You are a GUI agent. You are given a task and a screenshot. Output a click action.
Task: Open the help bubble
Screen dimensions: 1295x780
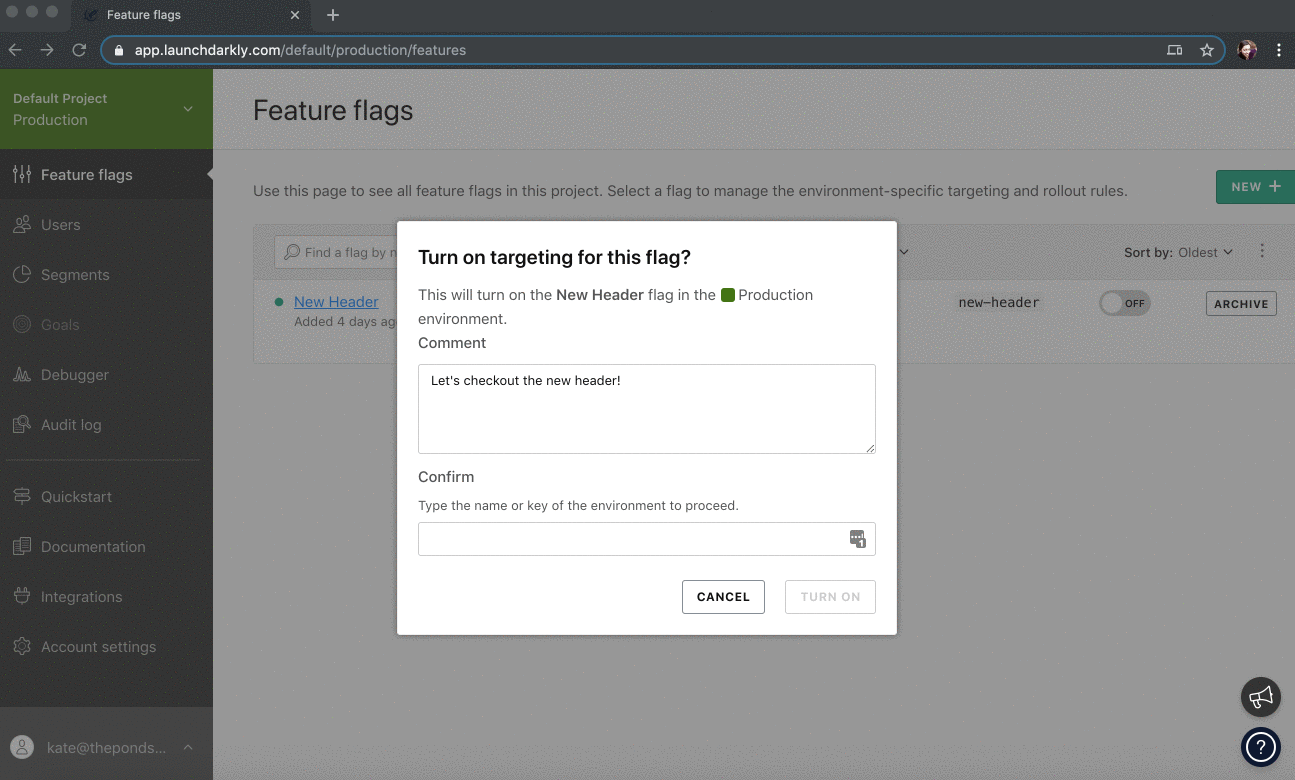[1260, 747]
